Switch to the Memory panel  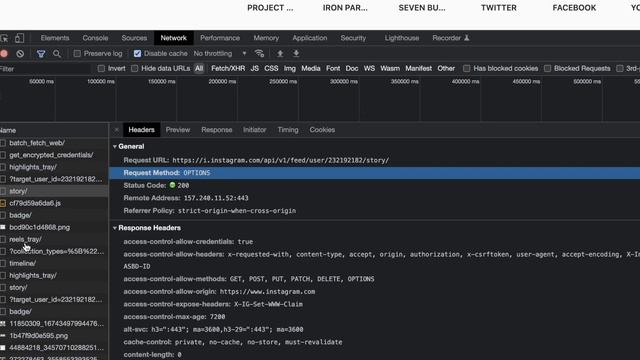click(266, 38)
